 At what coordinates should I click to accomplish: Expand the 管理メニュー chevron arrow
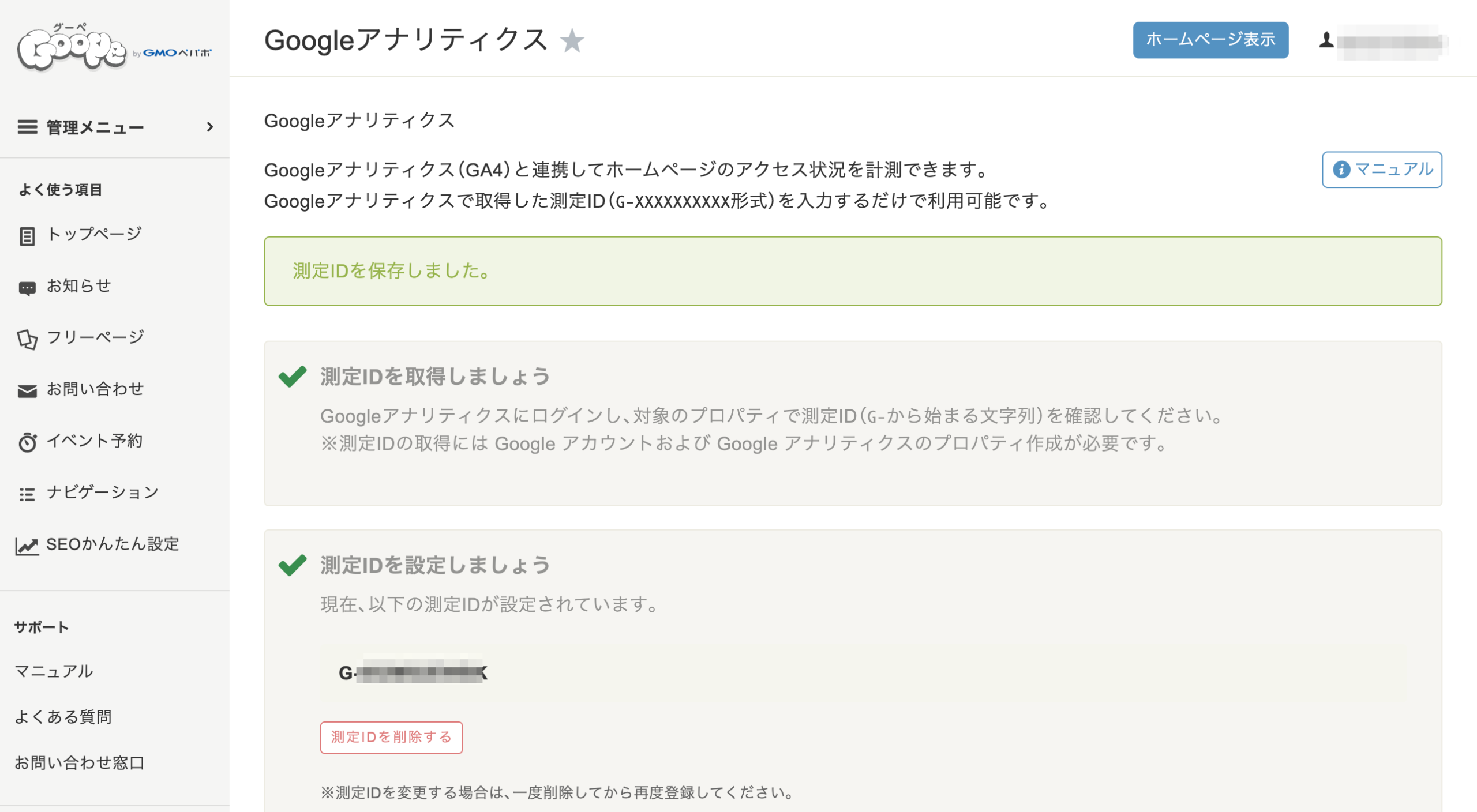coord(210,127)
